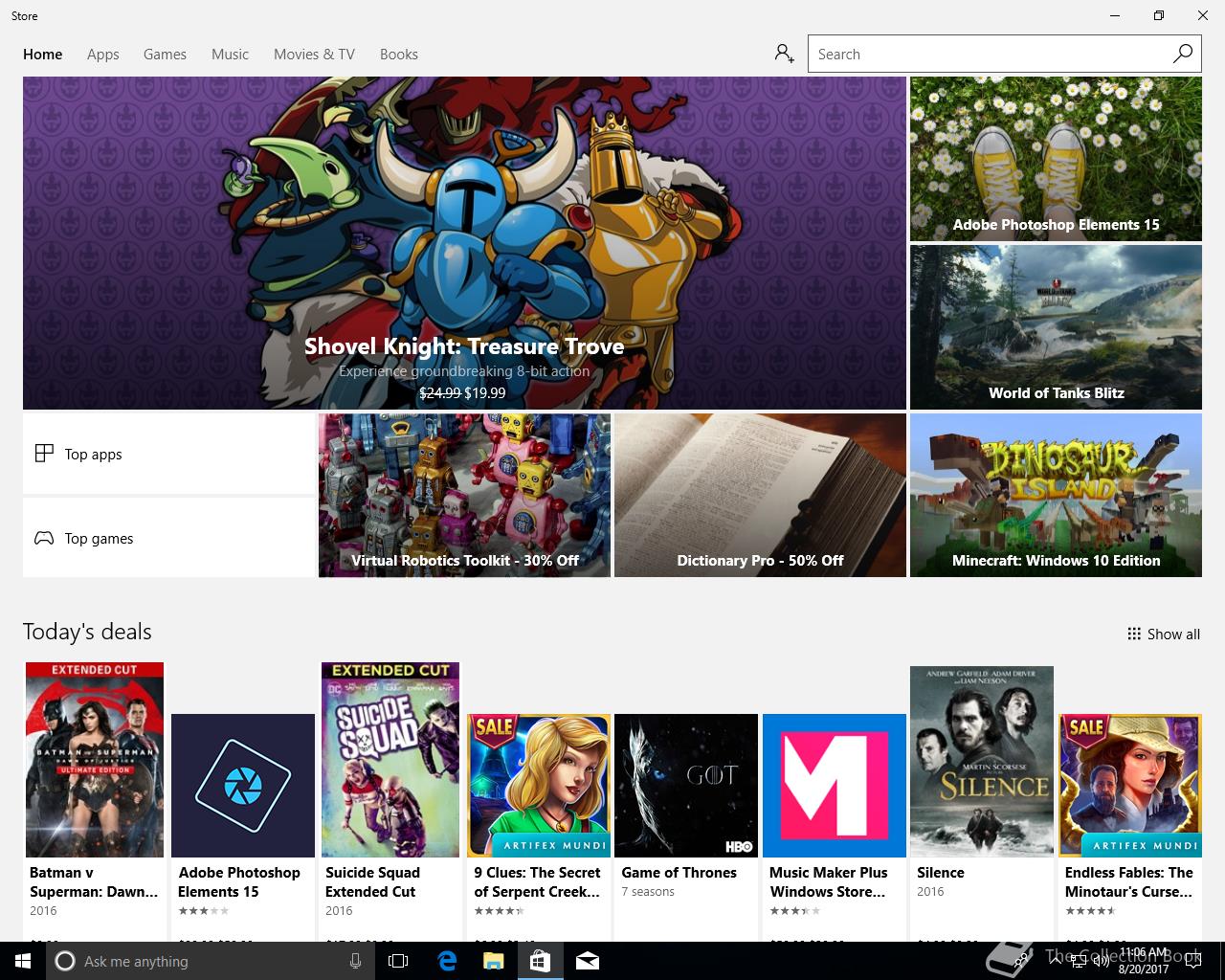Open Task View from taskbar
Screen dimensions: 1225x980
(398, 961)
